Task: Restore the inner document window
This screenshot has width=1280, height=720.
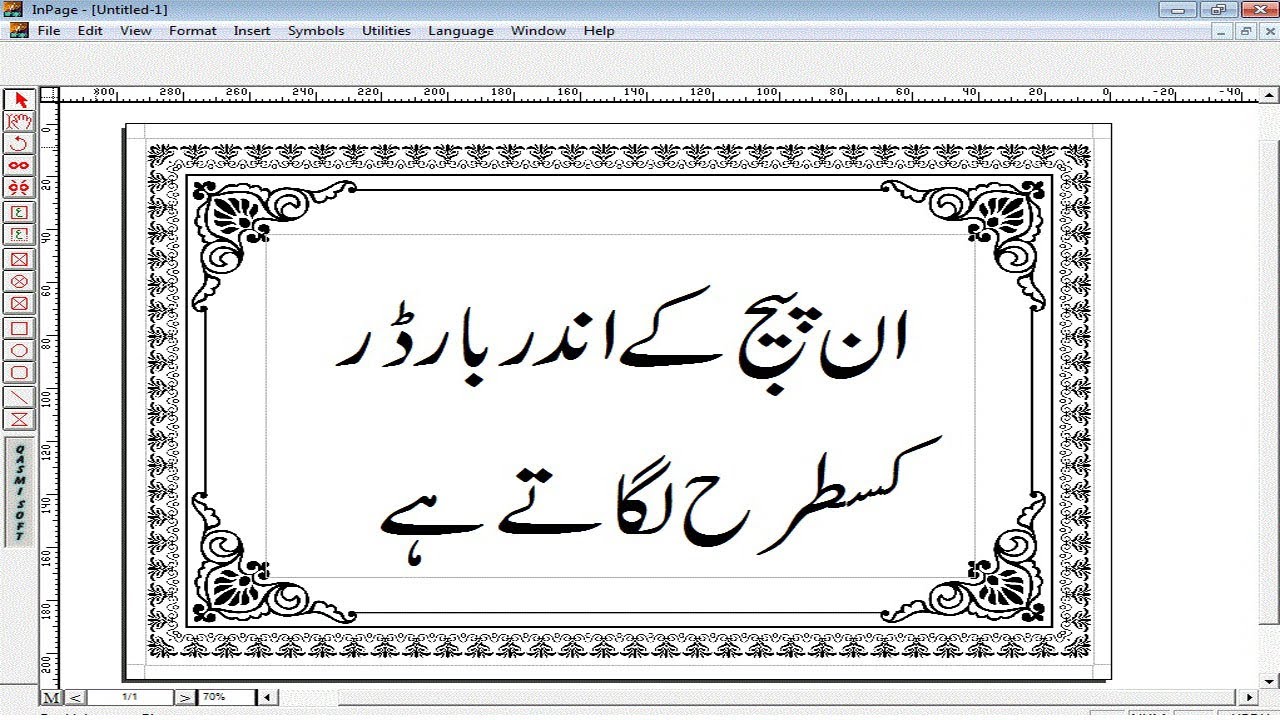Action: click(1245, 31)
